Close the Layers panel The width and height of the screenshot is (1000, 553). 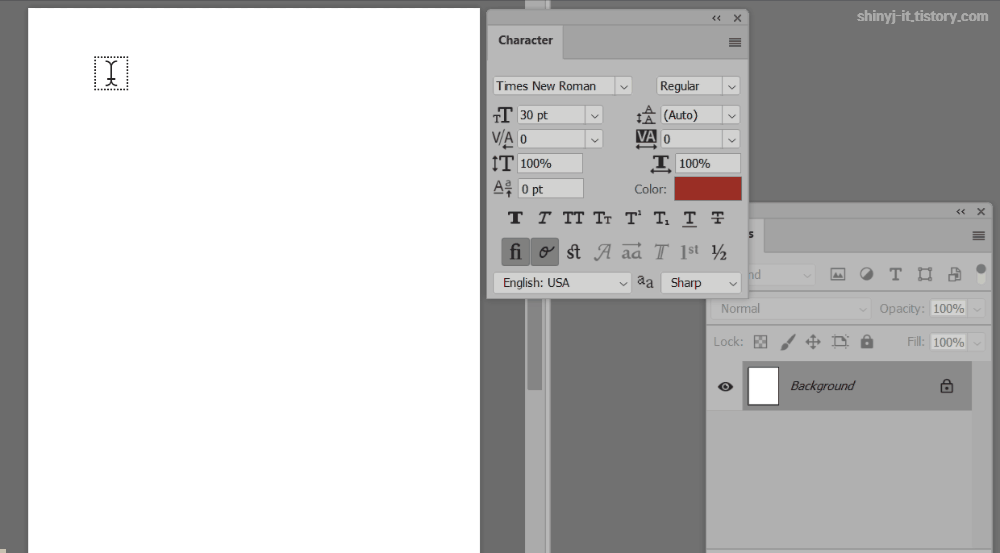click(981, 212)
